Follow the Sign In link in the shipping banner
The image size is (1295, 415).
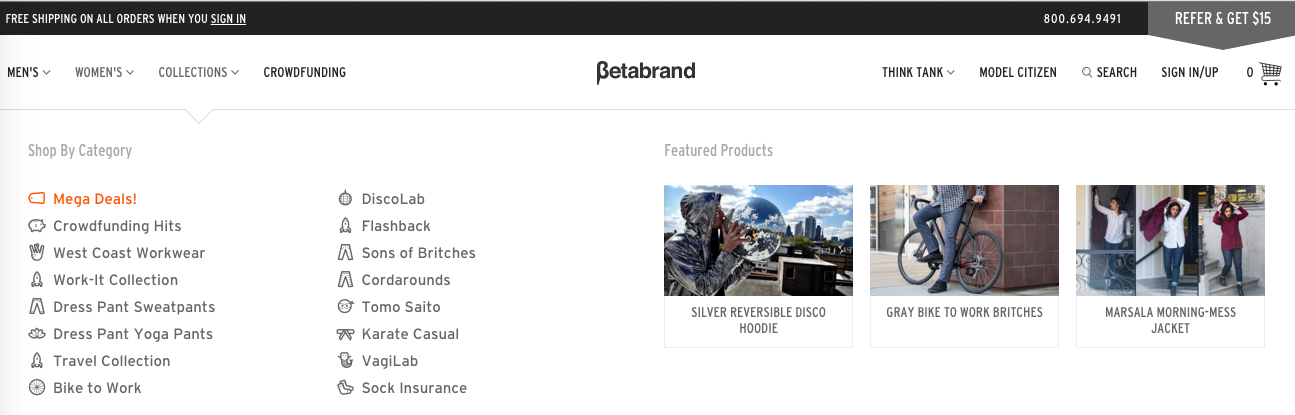point(228,19)
